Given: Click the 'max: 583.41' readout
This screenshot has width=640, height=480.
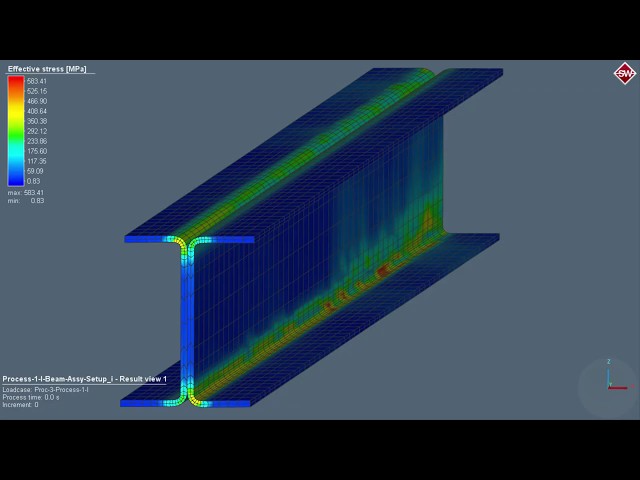Looking at the screenshot, I should click(x=26, y=193).
